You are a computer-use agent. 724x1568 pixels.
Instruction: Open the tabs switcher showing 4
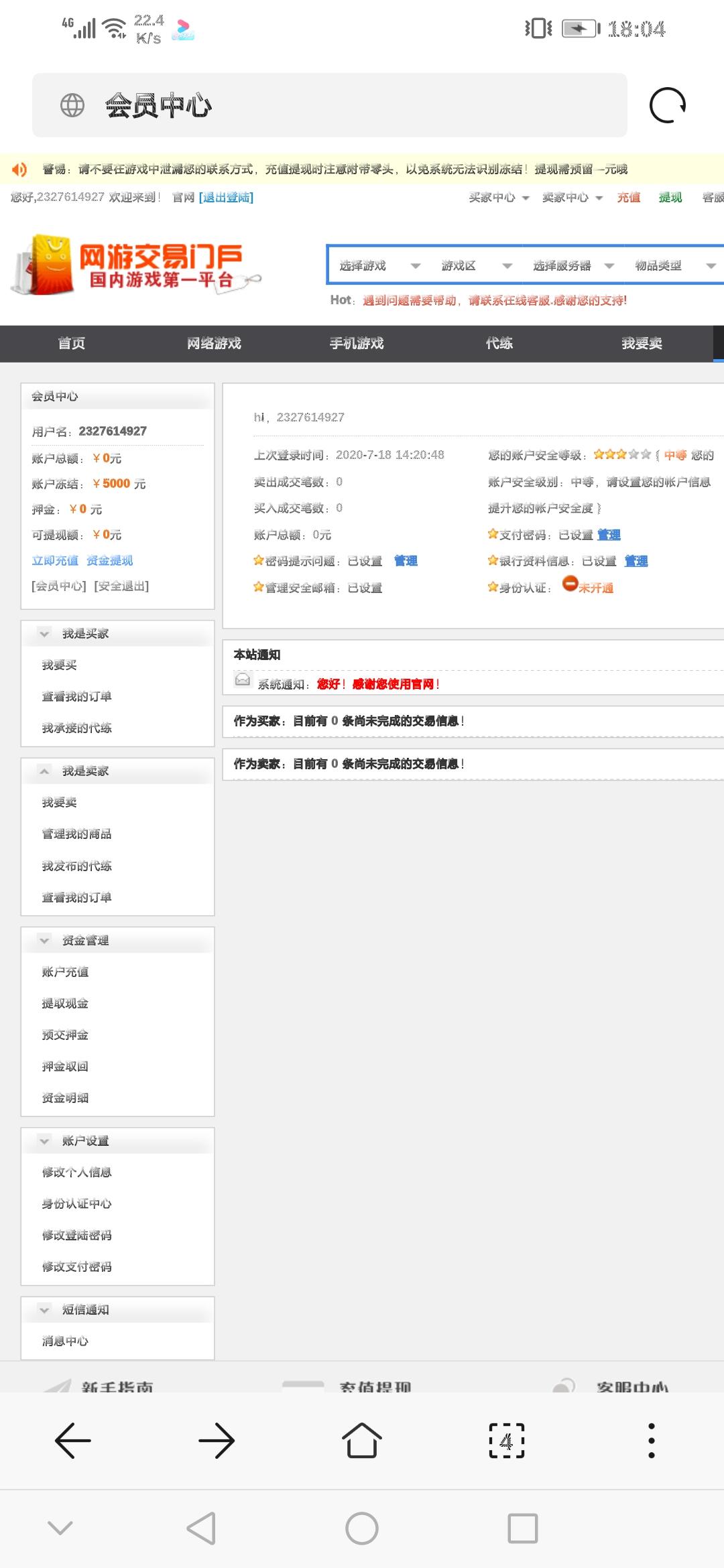pyautogui.click(x=507, y=1440)
